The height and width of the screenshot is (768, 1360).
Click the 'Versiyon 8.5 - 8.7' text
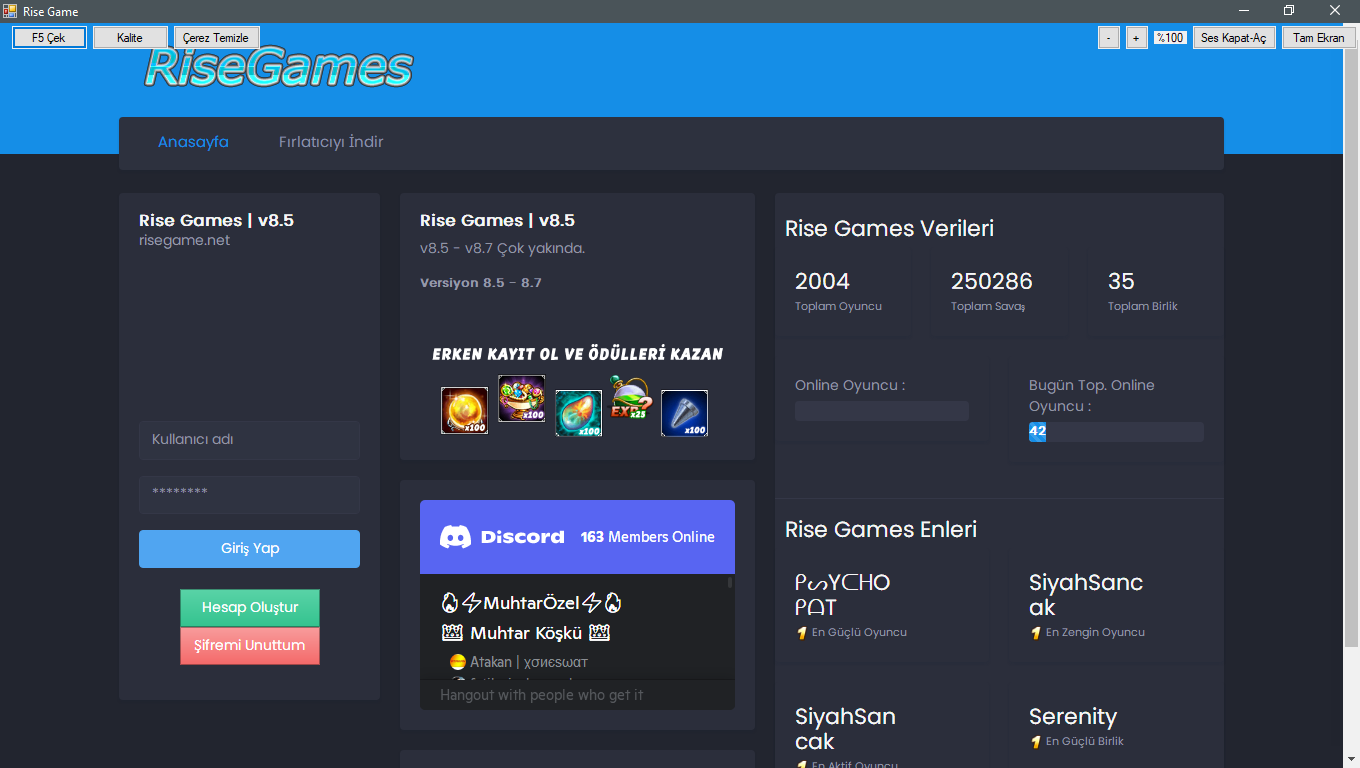click(481, 283)
